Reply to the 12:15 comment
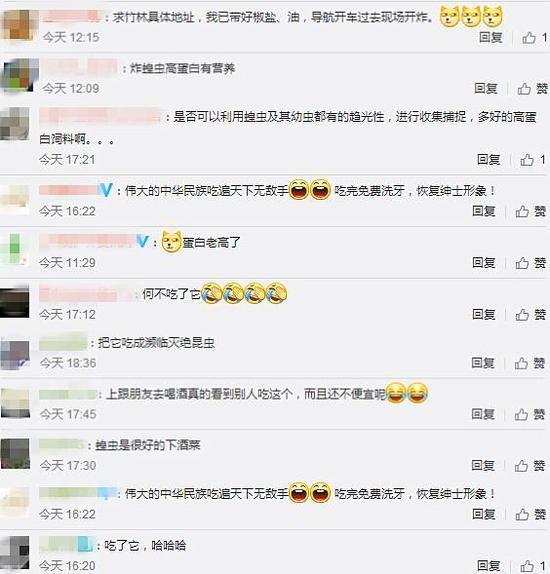Image resolution: width=550 pixels, height=574 pixels. coord(491,37)
